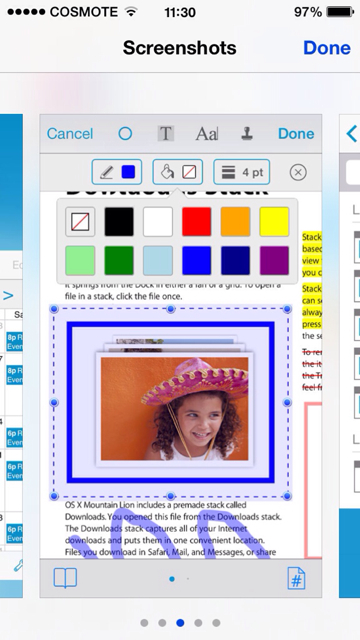Image resolution: width=360 pixels, height=640 pixels.
Task: Tap the blue Done button beside Screenshots
Action: click(327, 48)
